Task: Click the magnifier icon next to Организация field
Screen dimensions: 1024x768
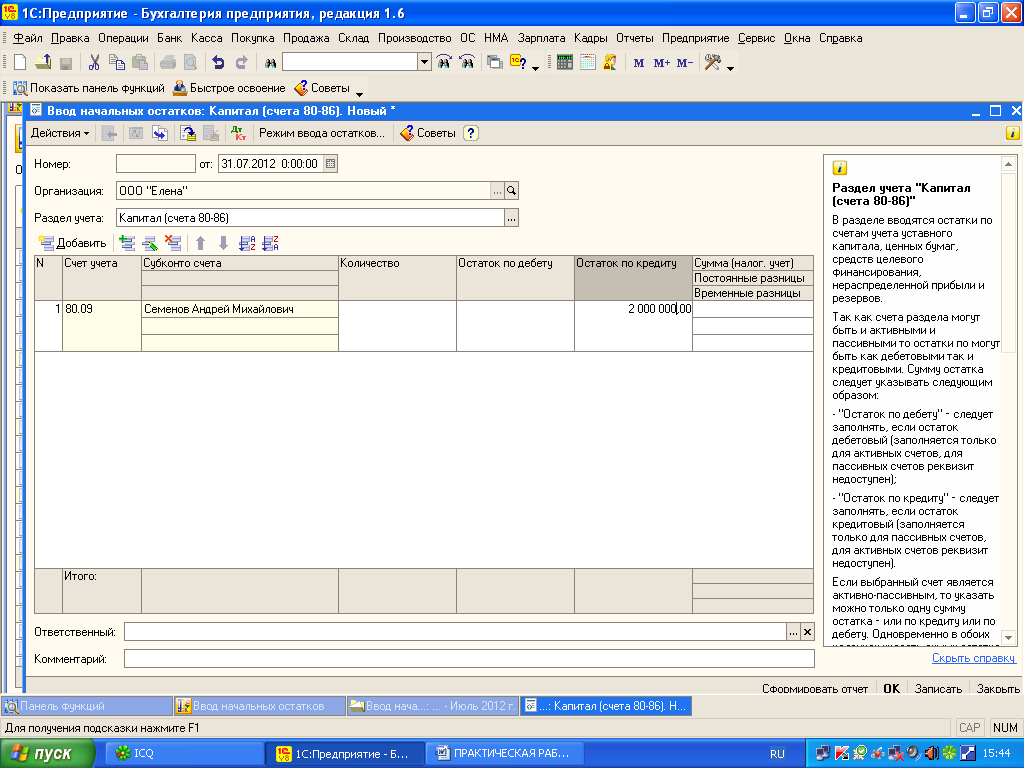Action: click(x=511, y=191)
